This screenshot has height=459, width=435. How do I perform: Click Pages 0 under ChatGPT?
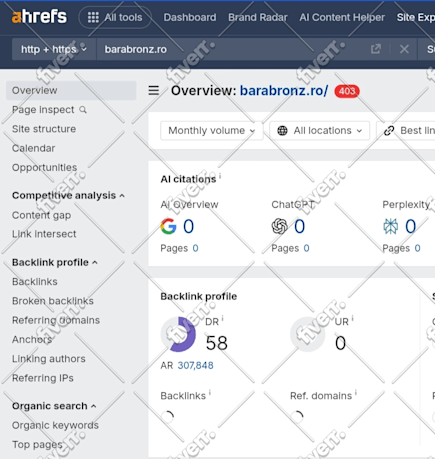click(290, 248)
